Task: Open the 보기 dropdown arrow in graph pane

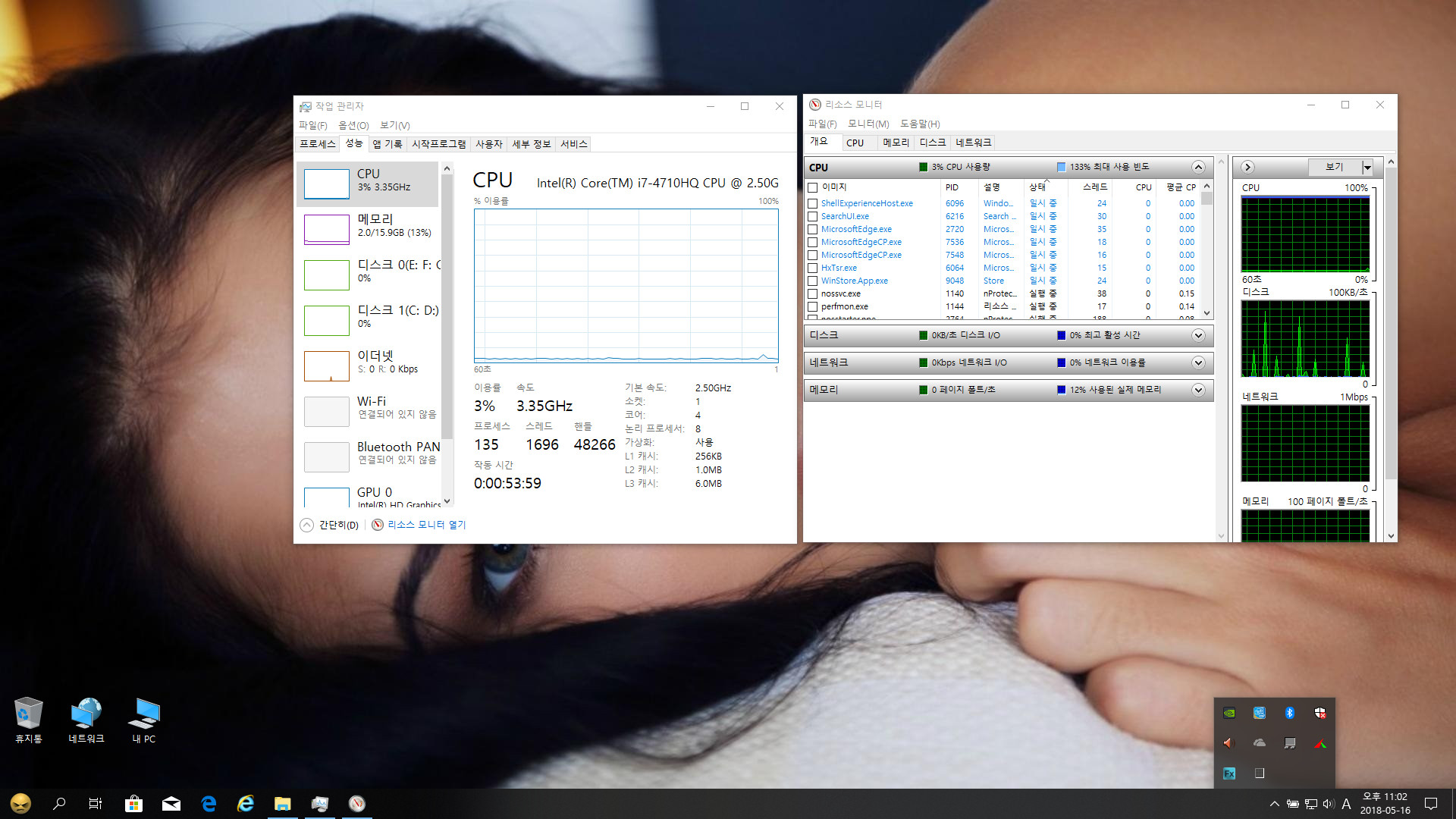Action: (1367, 167)
